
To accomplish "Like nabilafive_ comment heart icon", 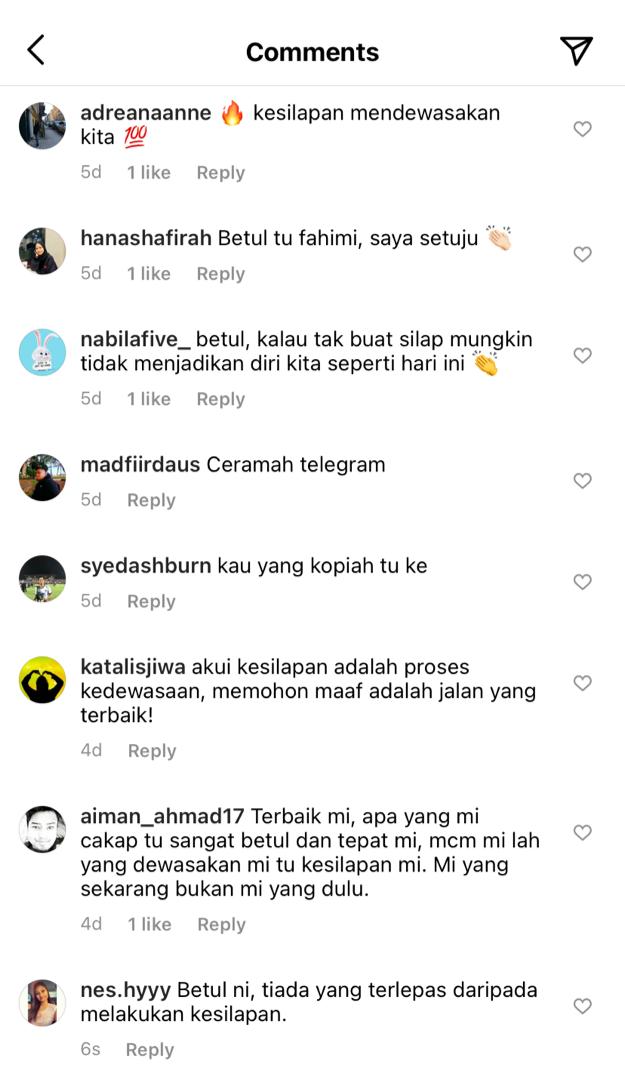I will click(x=582, y=355).
